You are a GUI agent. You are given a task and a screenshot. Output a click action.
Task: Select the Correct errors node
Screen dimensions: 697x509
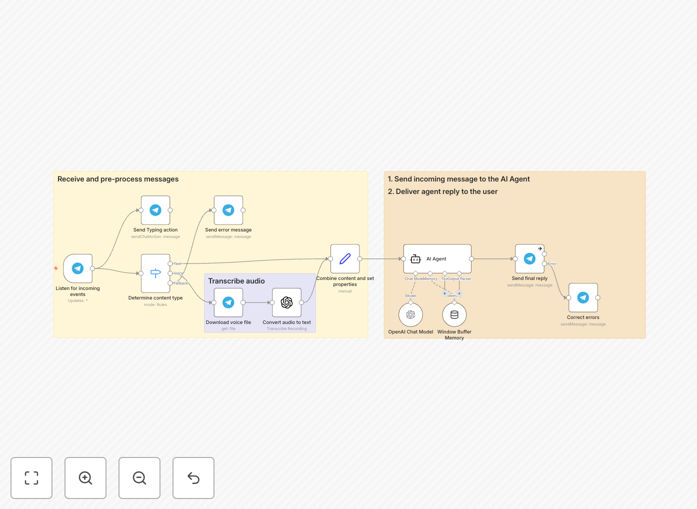click(583, 297)
